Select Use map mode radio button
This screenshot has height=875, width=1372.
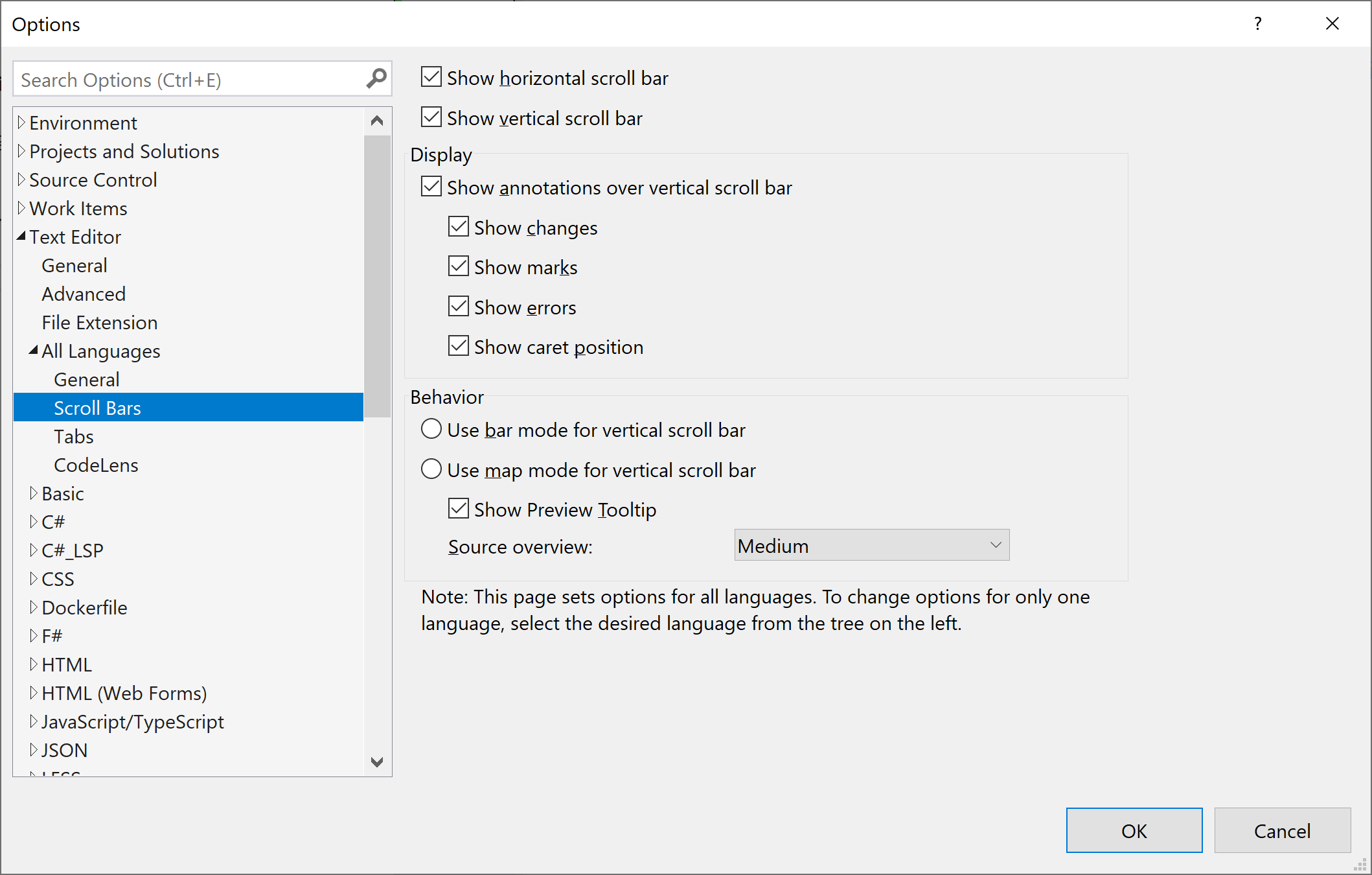point(431,469)
